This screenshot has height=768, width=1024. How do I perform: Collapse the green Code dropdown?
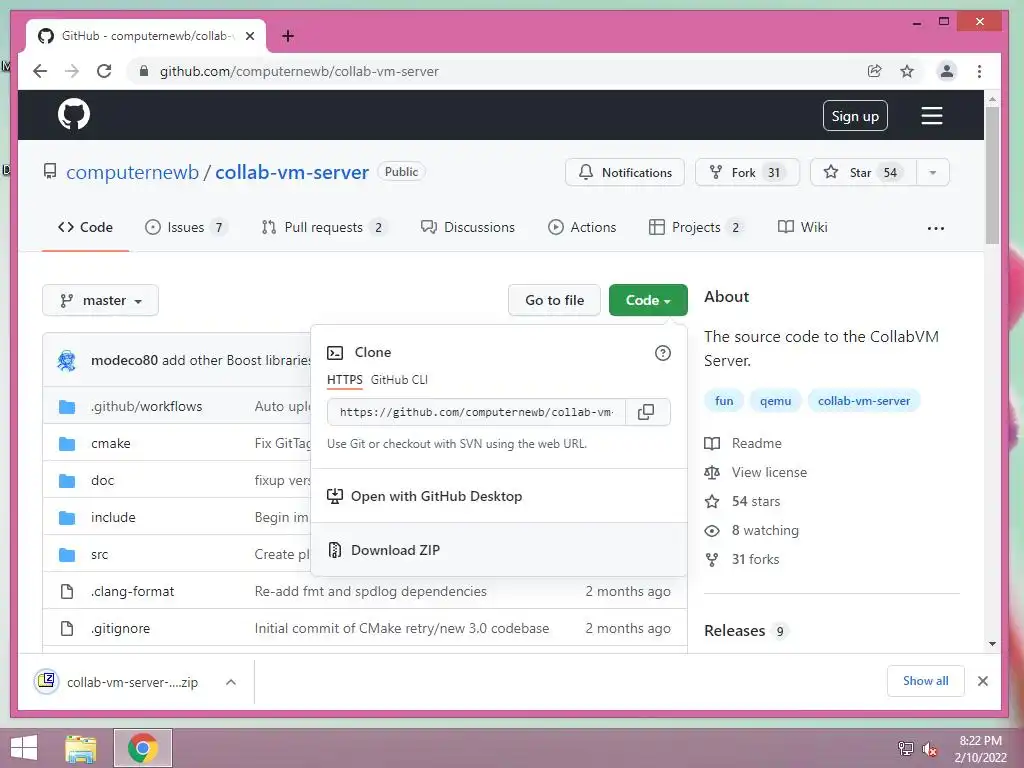click(x=648, y=300)
